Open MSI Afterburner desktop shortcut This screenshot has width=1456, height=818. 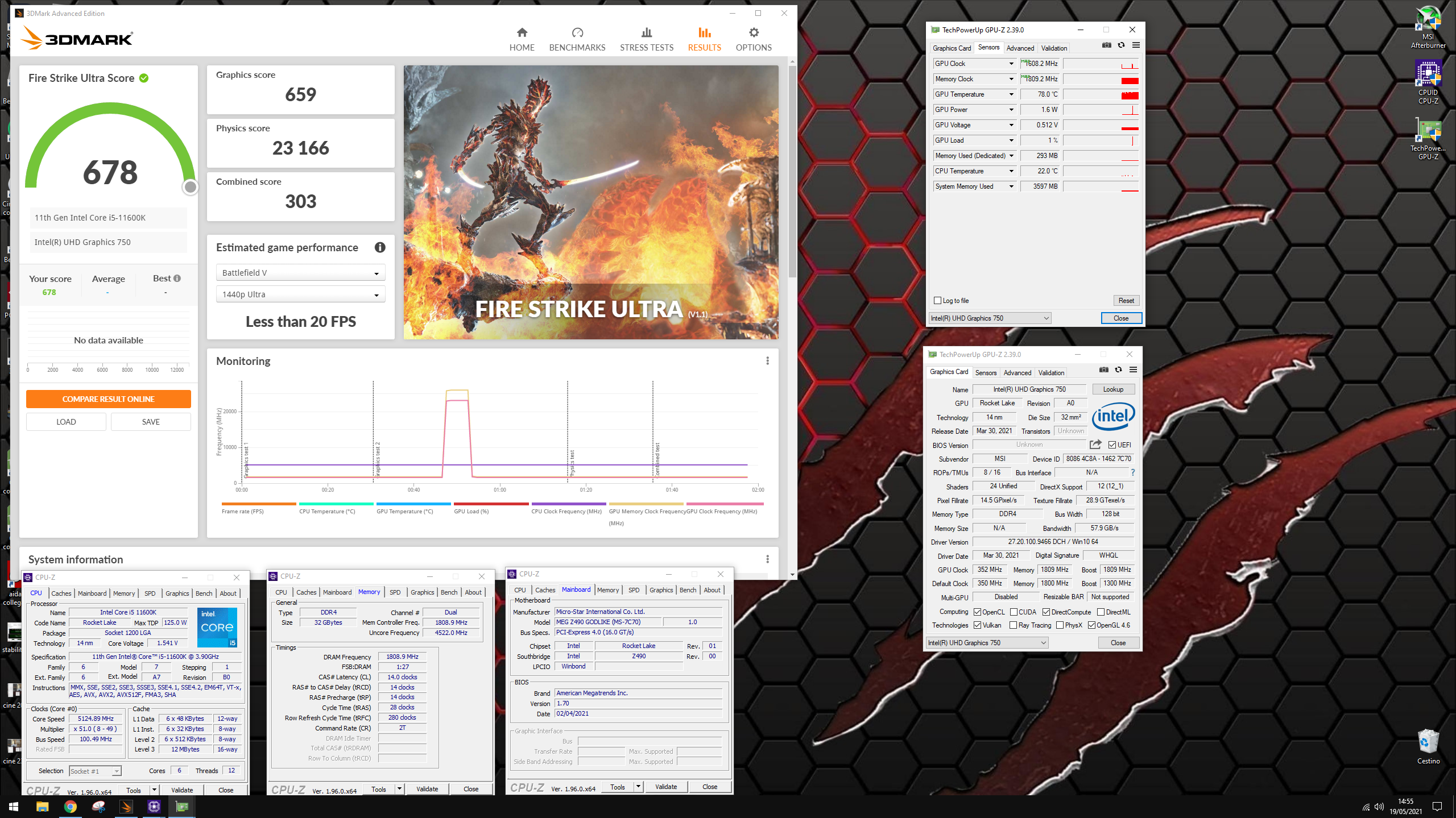click(x=1428, y=27)
